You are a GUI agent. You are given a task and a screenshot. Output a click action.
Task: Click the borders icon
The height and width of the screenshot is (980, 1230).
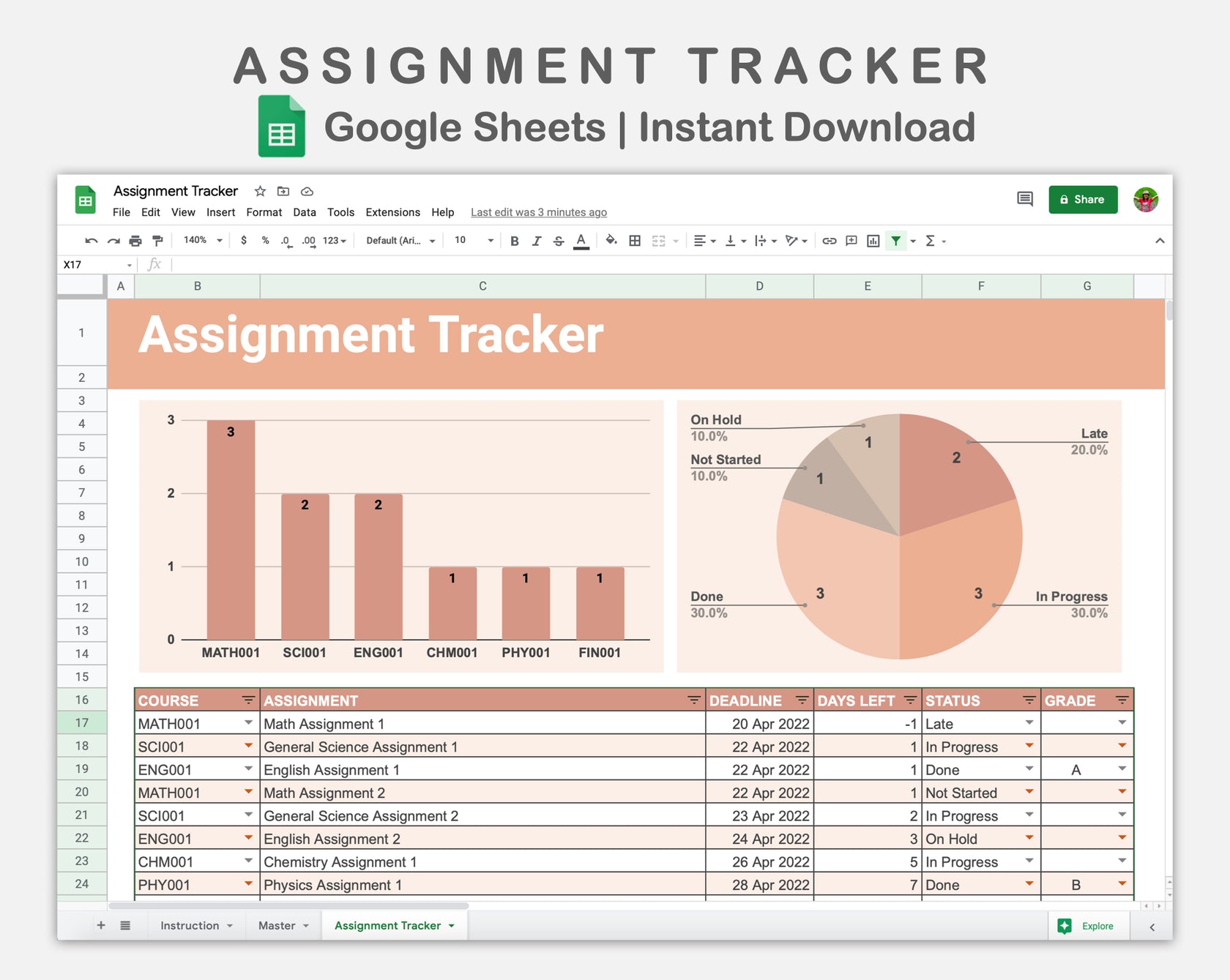635,240
